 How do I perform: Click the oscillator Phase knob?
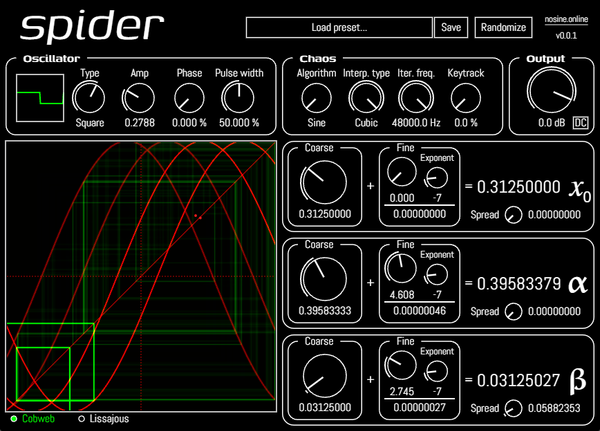pos(189,98)
